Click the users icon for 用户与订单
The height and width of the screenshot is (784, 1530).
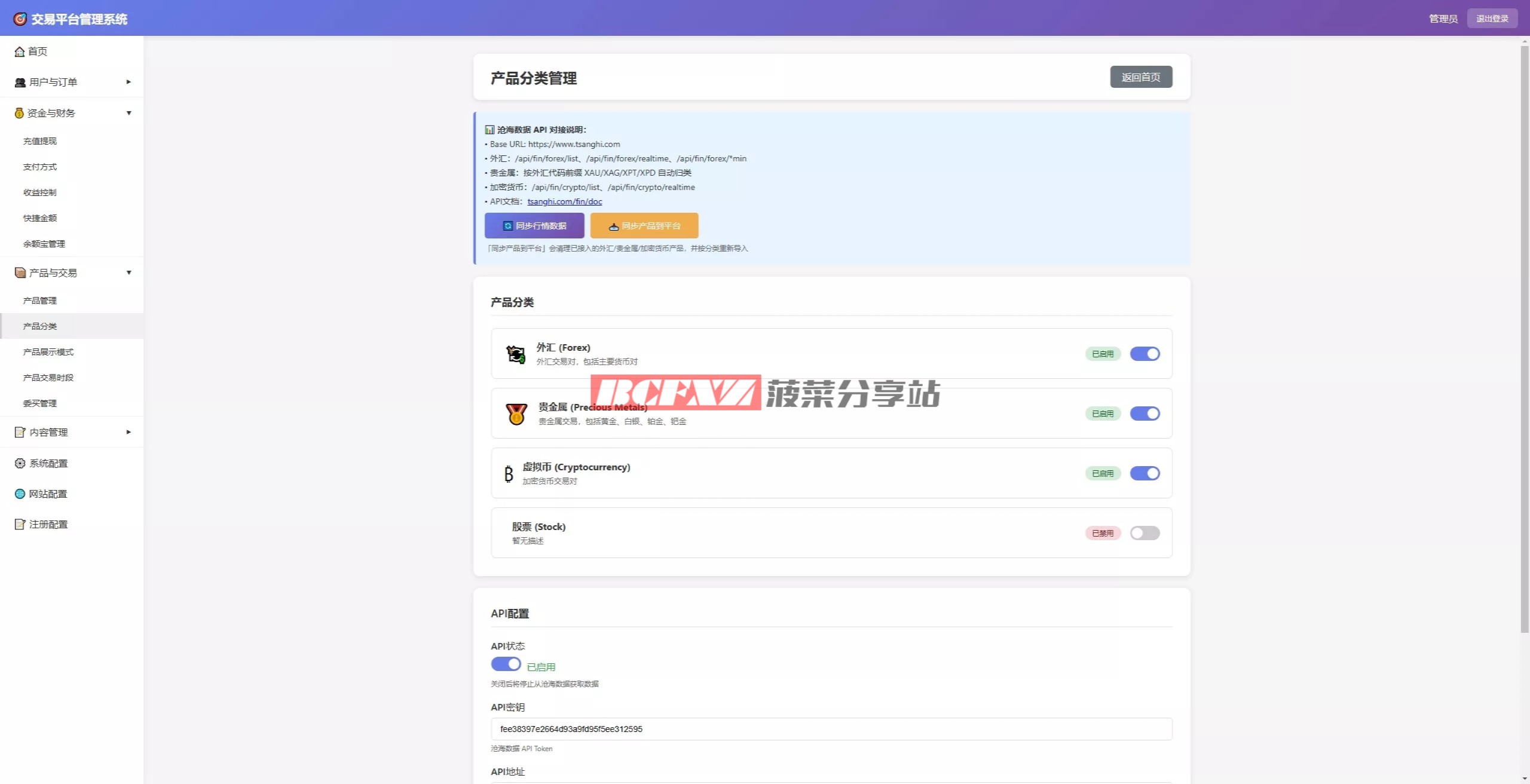coord(20,82)
